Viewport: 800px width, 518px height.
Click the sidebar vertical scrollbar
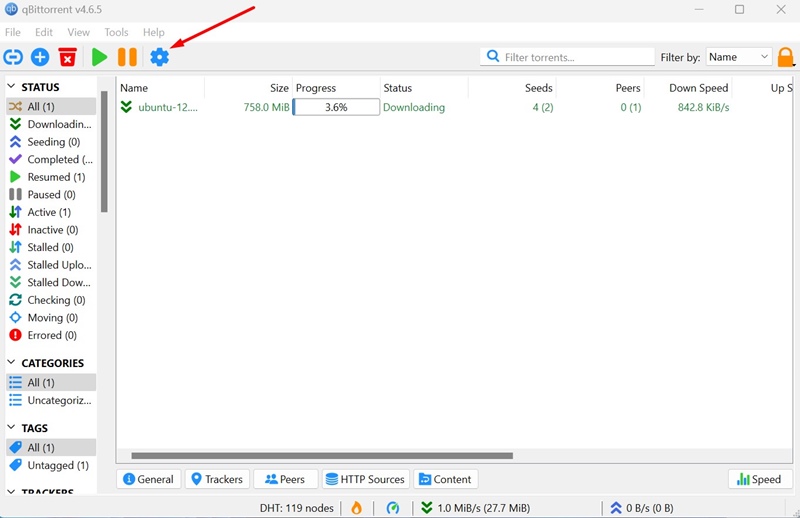click(x=104, y=152)
